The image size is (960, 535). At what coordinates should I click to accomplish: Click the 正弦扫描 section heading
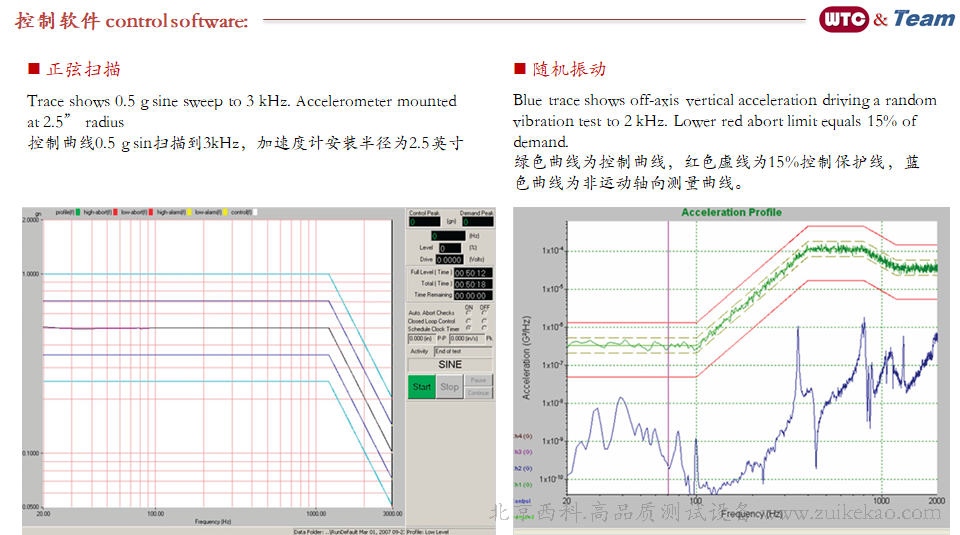click(x=84, y=69)
